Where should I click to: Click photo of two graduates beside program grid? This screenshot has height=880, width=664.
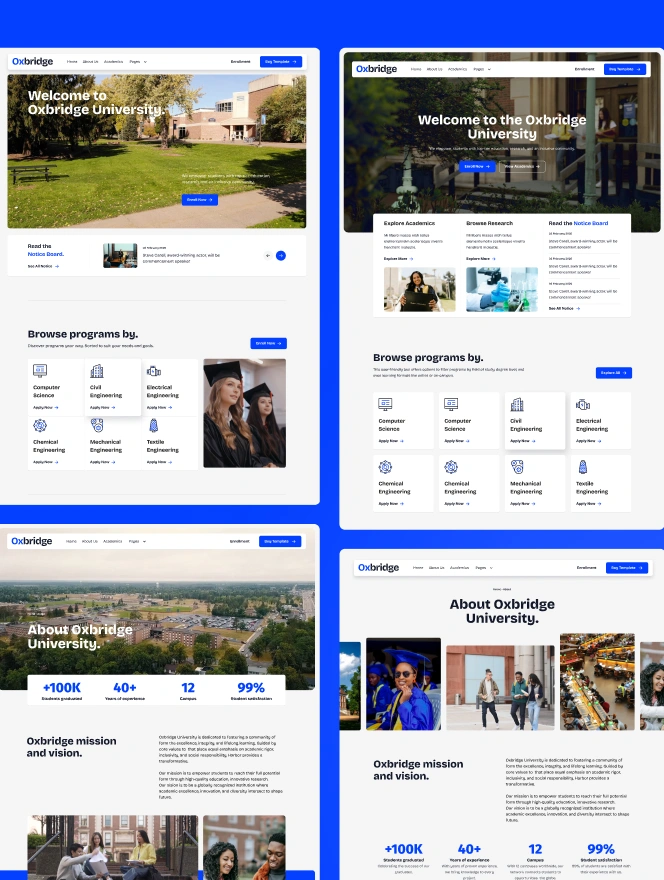tap(244, 413)
